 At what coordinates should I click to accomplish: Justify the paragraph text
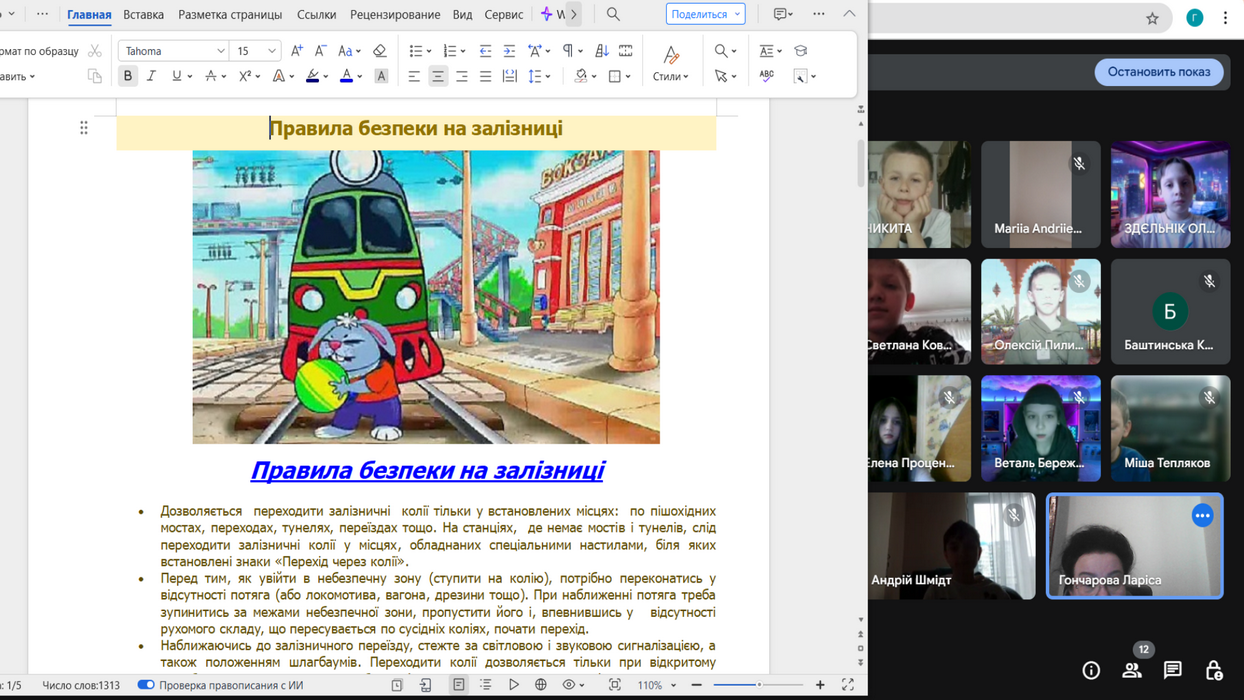coord(485,76)
